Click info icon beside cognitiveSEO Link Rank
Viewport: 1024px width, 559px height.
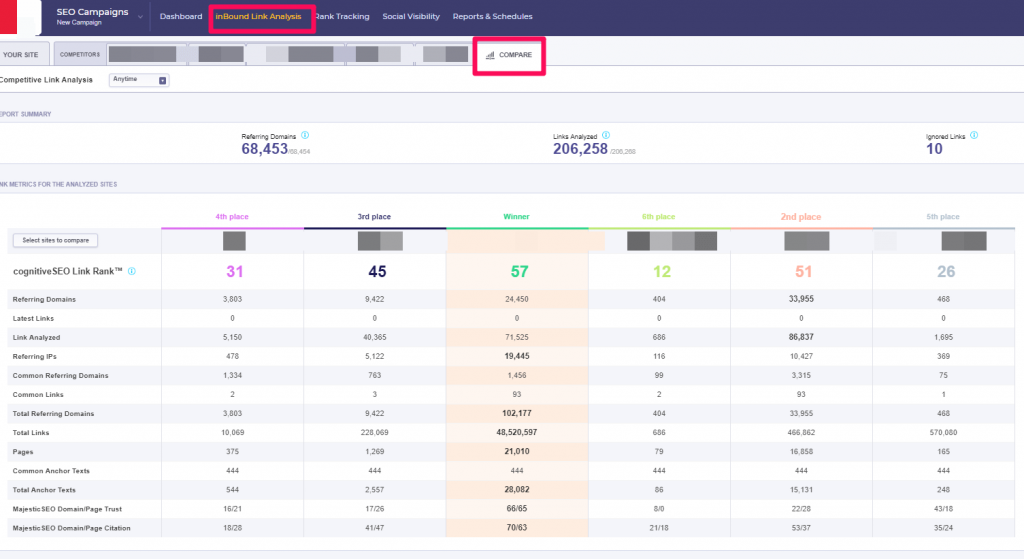pyautogui.click(x=132, y=271)
